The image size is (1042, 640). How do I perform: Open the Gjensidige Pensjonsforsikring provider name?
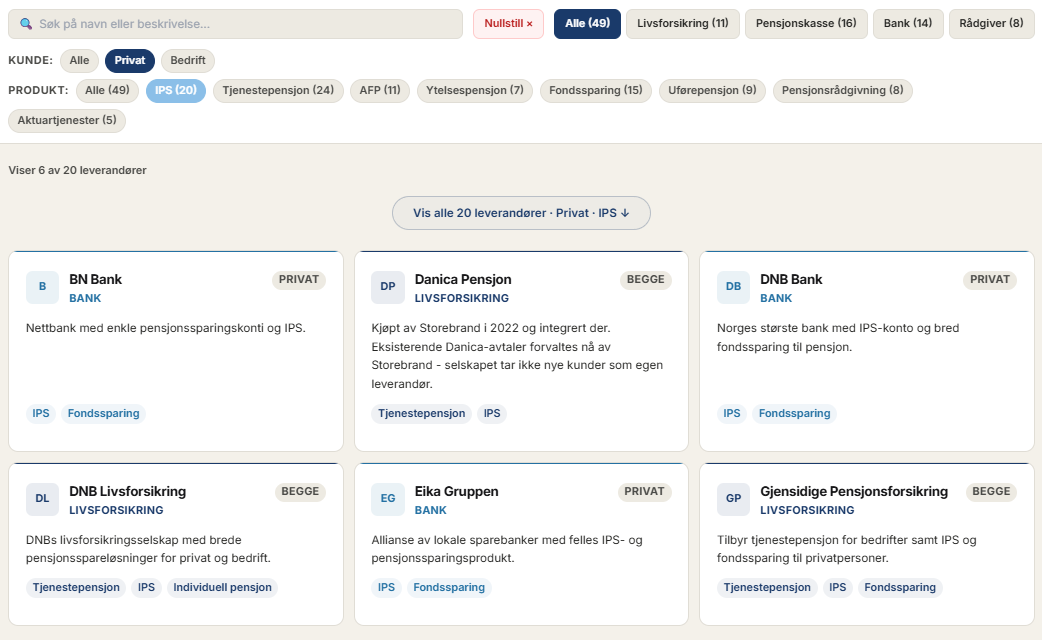pos(854,492)
